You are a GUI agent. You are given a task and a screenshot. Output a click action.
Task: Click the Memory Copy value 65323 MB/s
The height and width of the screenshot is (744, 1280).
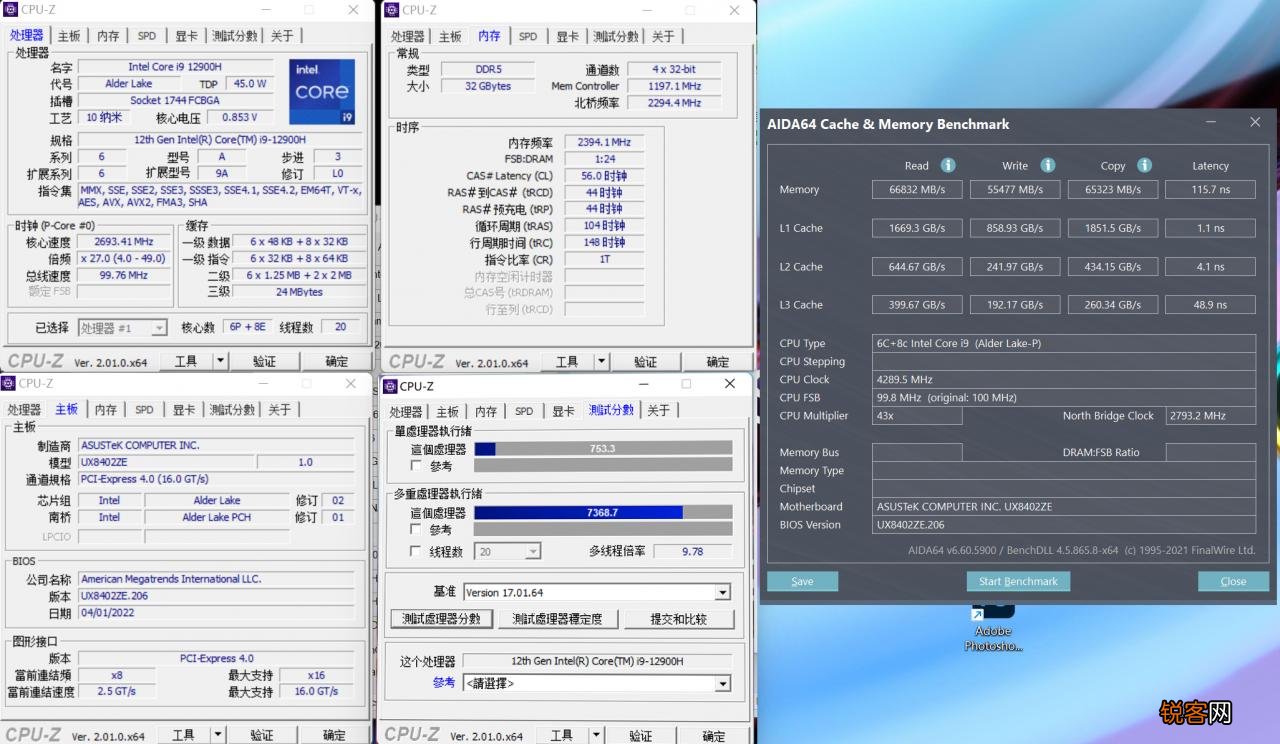(x=1112, y=189)
